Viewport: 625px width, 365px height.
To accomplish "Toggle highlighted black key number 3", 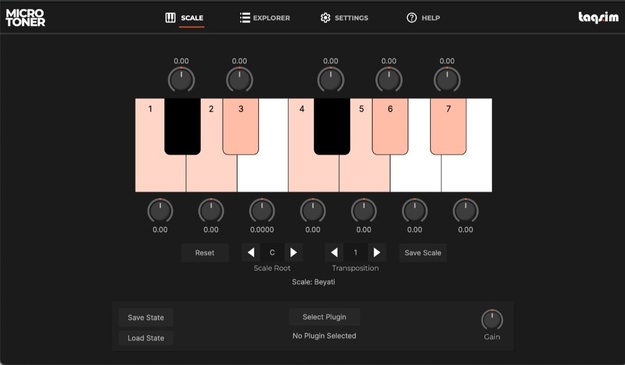I will click(x=240, y=126).
